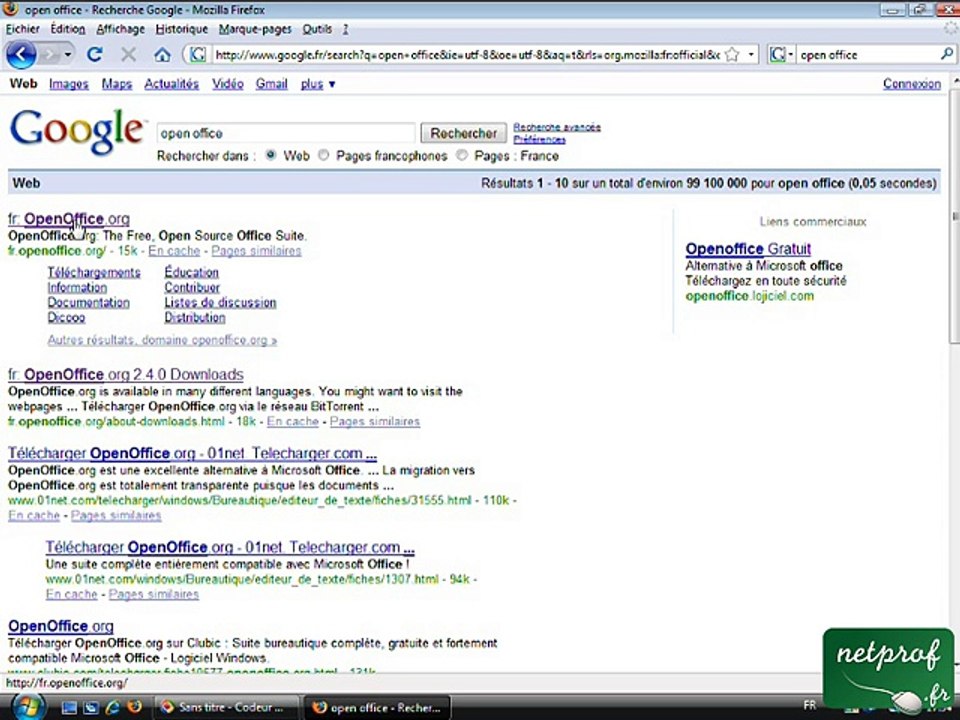Open the back/forward history dropdown arrow

pos(68,55)
